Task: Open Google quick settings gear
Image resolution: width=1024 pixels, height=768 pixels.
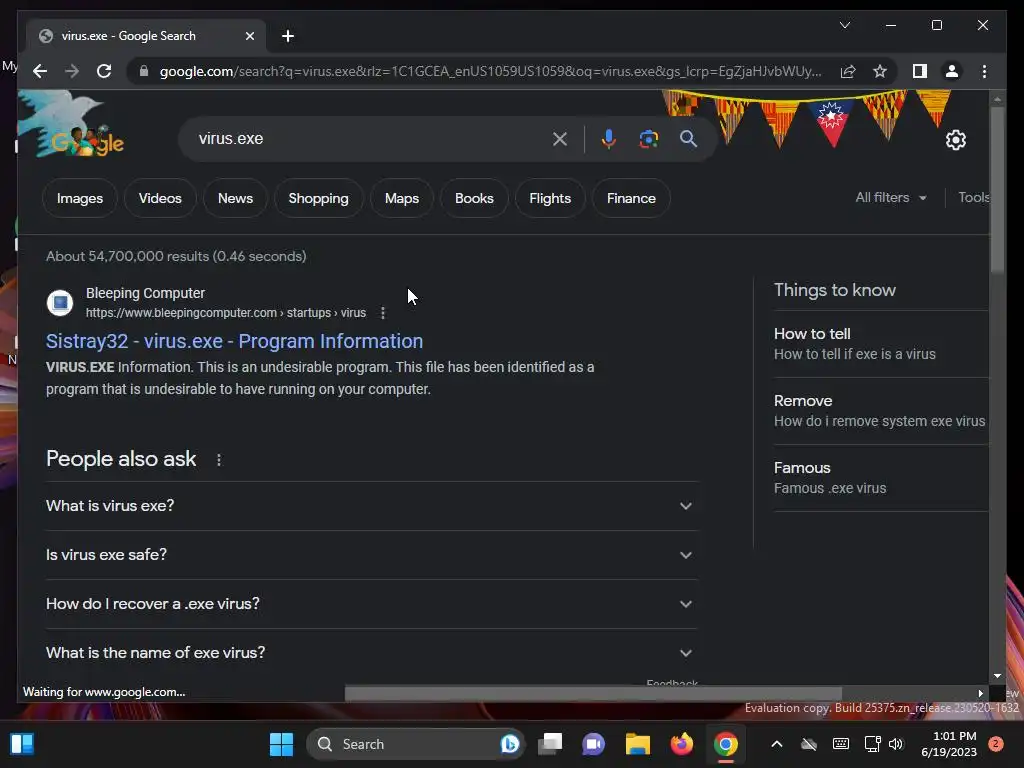Action: pos(955,140)
